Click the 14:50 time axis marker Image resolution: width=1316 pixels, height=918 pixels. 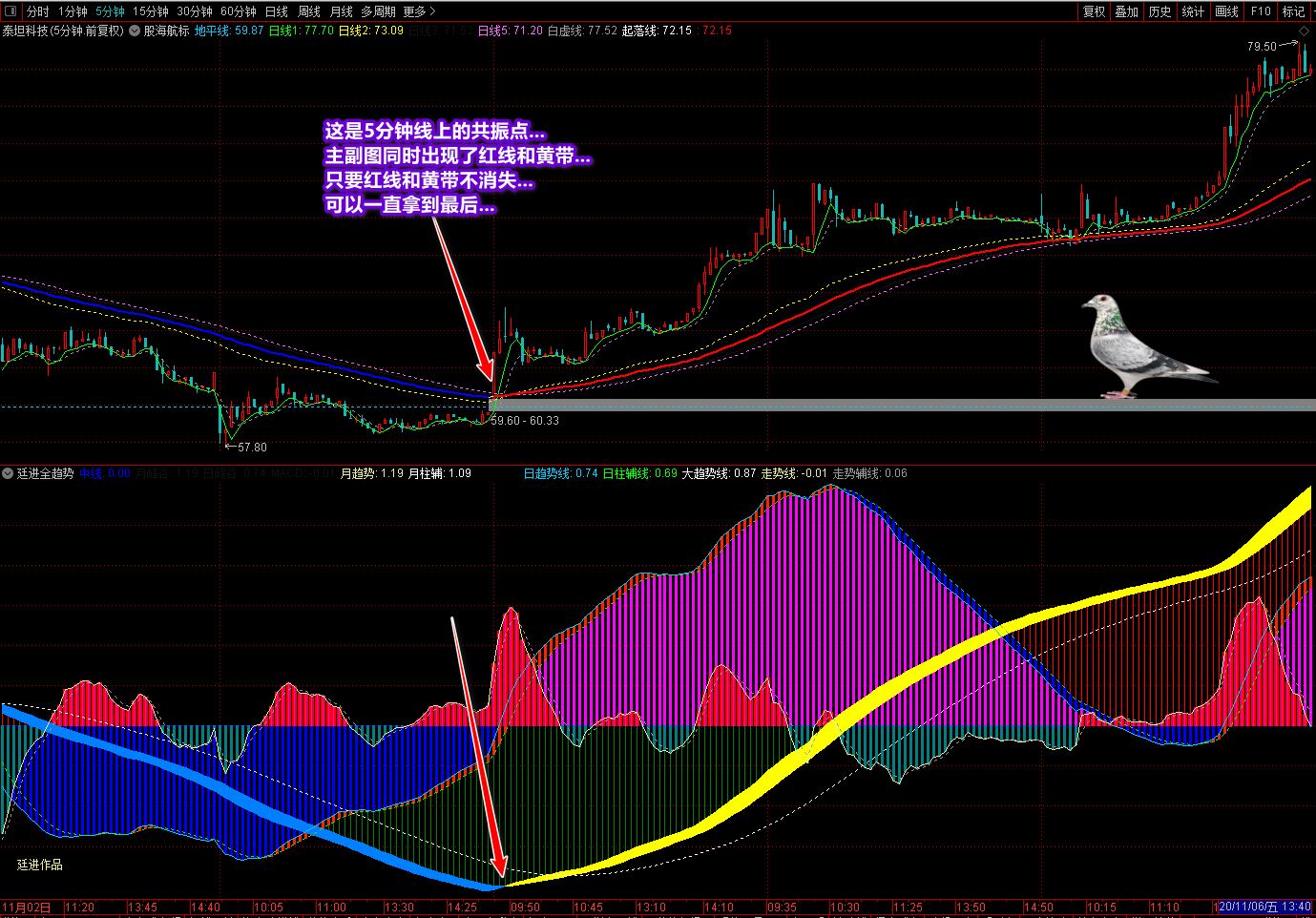[1038, 908]
